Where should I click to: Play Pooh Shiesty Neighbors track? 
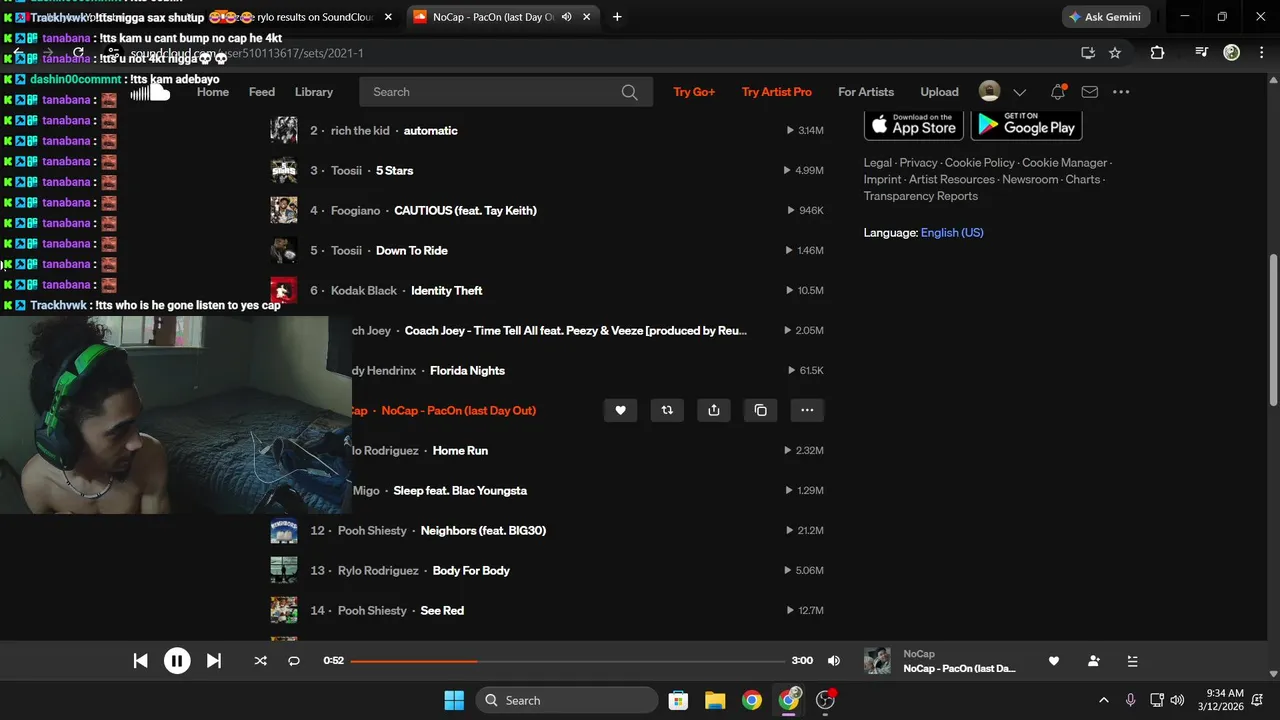pos(483,530)
